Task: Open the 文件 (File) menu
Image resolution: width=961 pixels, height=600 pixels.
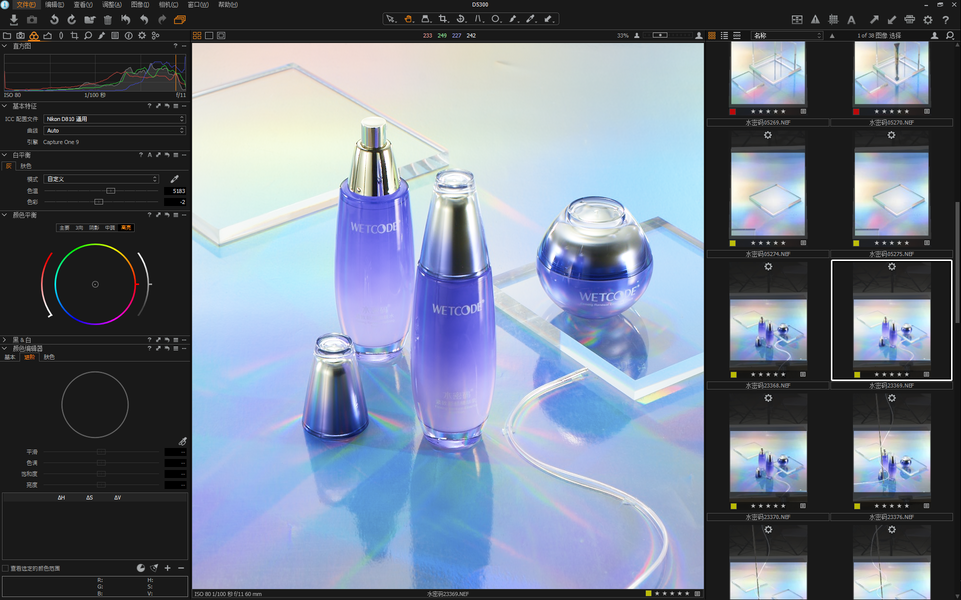Action: [x=25, y=4]
